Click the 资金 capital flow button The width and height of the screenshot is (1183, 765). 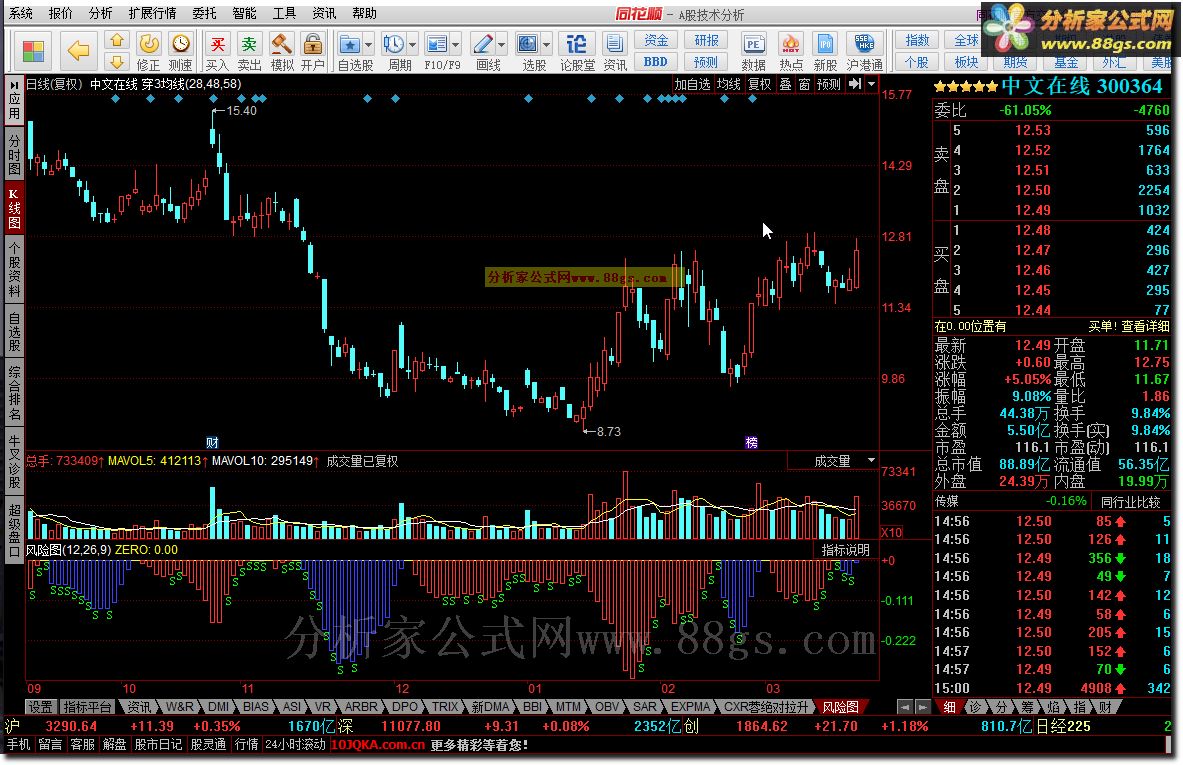tap(656, 41)
